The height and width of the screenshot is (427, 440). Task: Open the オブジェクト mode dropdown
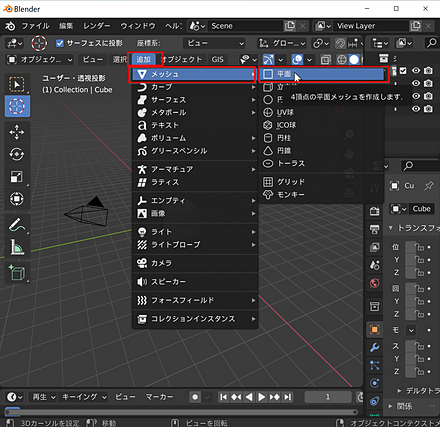pyautogui.click(x=40, y=60)
